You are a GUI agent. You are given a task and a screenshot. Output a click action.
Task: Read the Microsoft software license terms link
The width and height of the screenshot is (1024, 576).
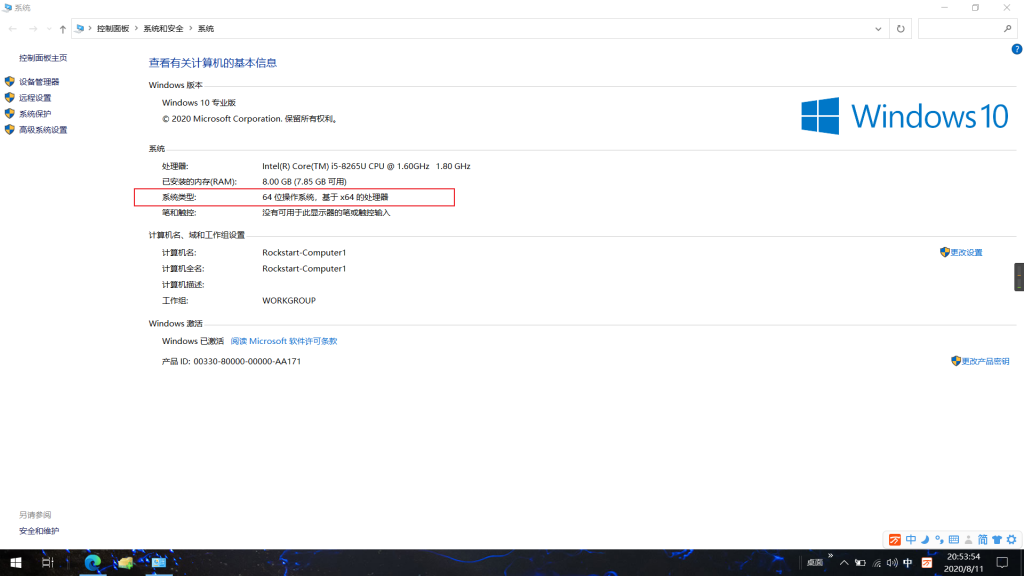[283, 341]
